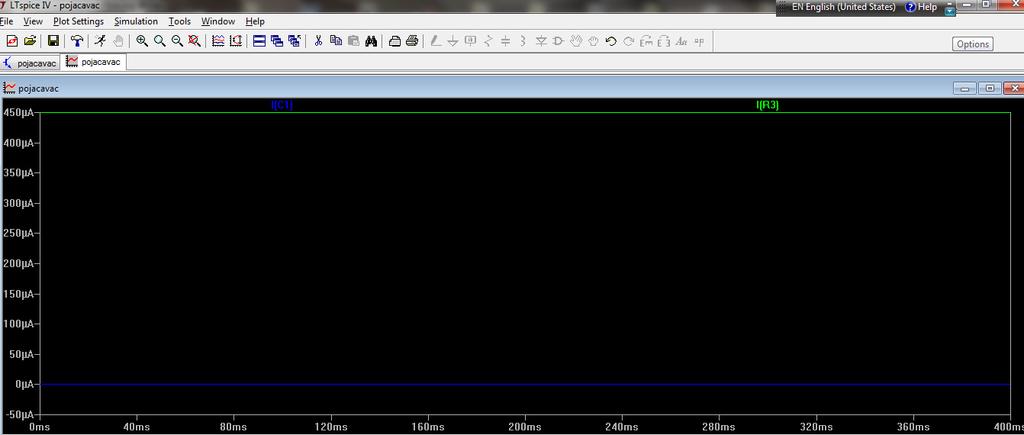Viewport: 1024px width, 435px height.
Task: Switch to the pojacavac schematic tab
Action: tap(30, 63)
